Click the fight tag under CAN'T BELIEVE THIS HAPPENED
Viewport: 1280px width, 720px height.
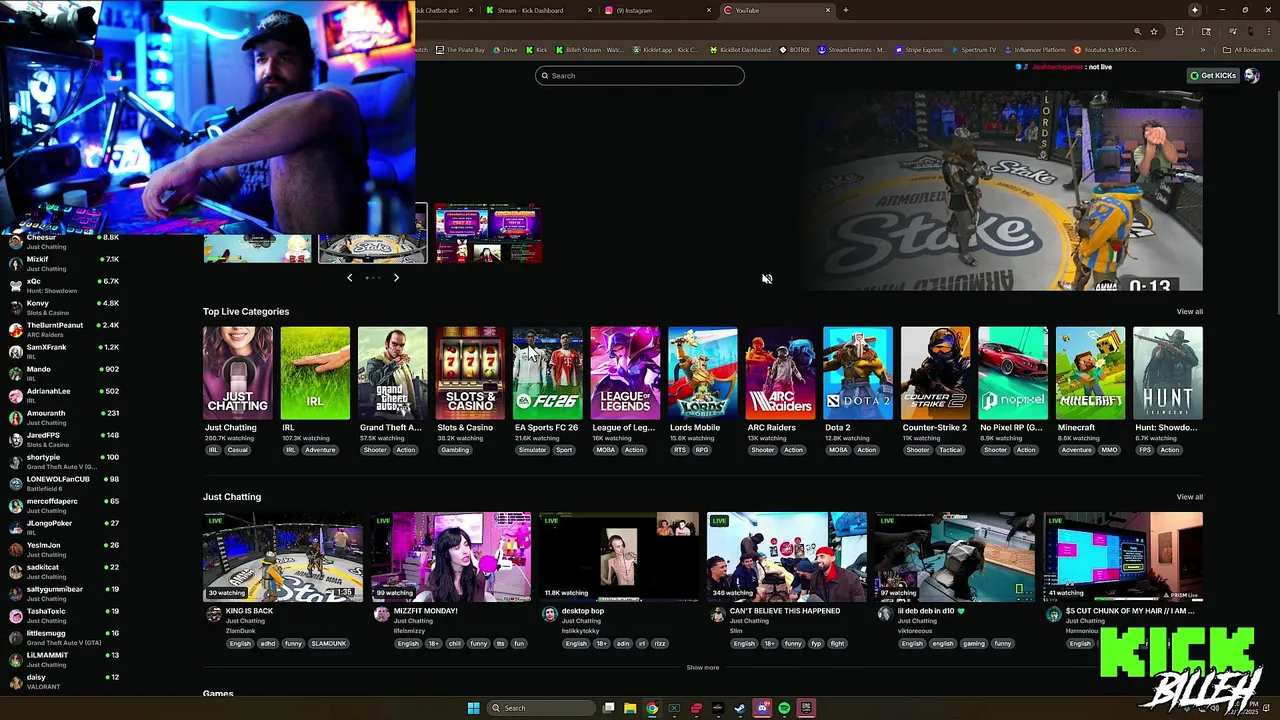pos(837,644)
